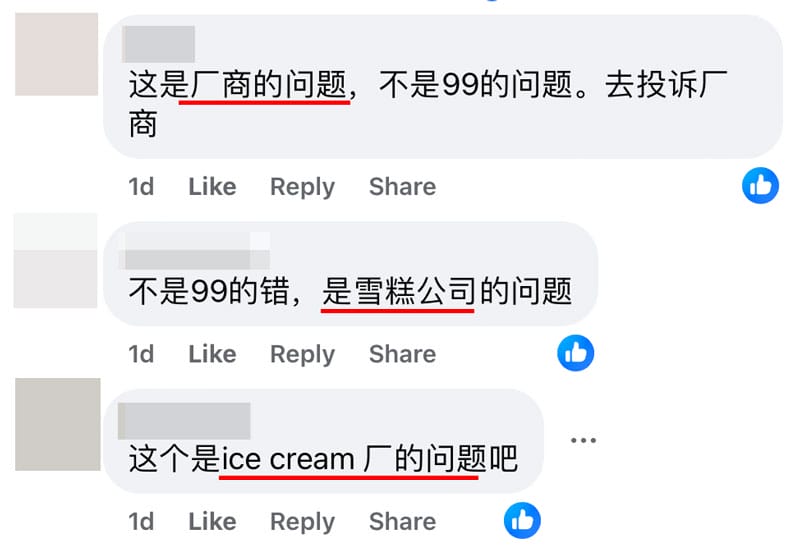This screenshot has height=550, width=800.
Task: Reply to the ice cream 厂 comment
Action: [x=302, y=522]
